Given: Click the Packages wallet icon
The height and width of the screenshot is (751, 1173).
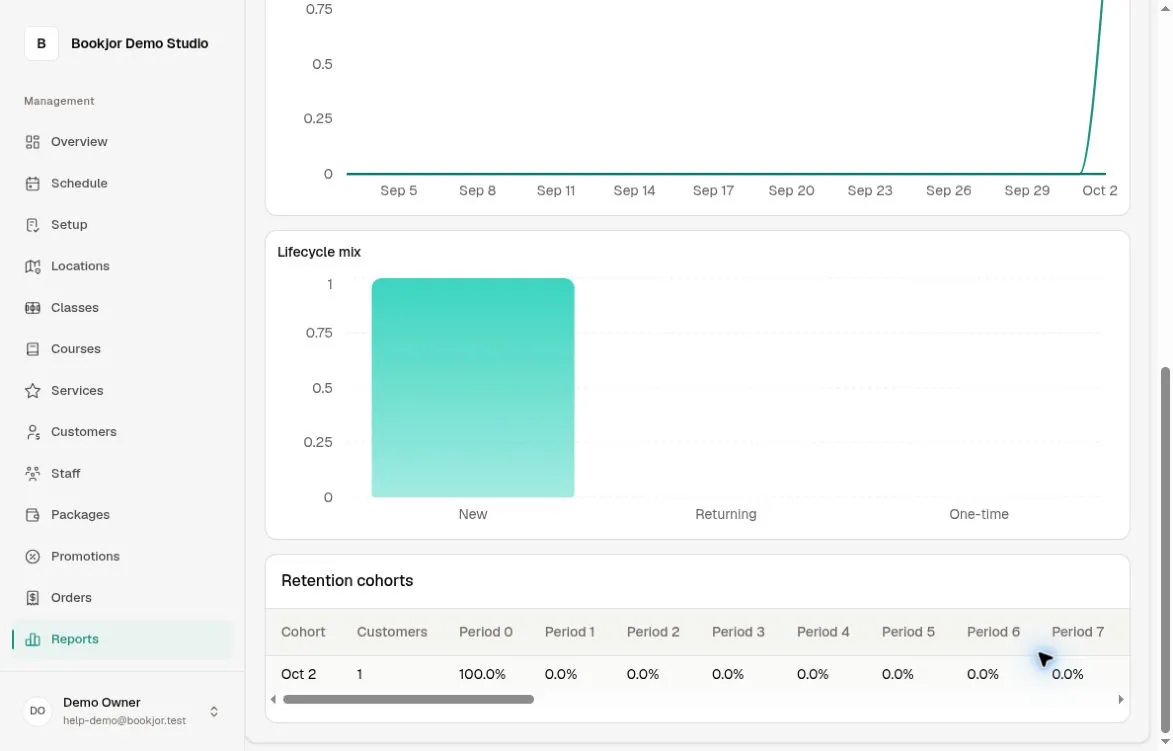Looking at the screenshot, I should click(32, 515).
